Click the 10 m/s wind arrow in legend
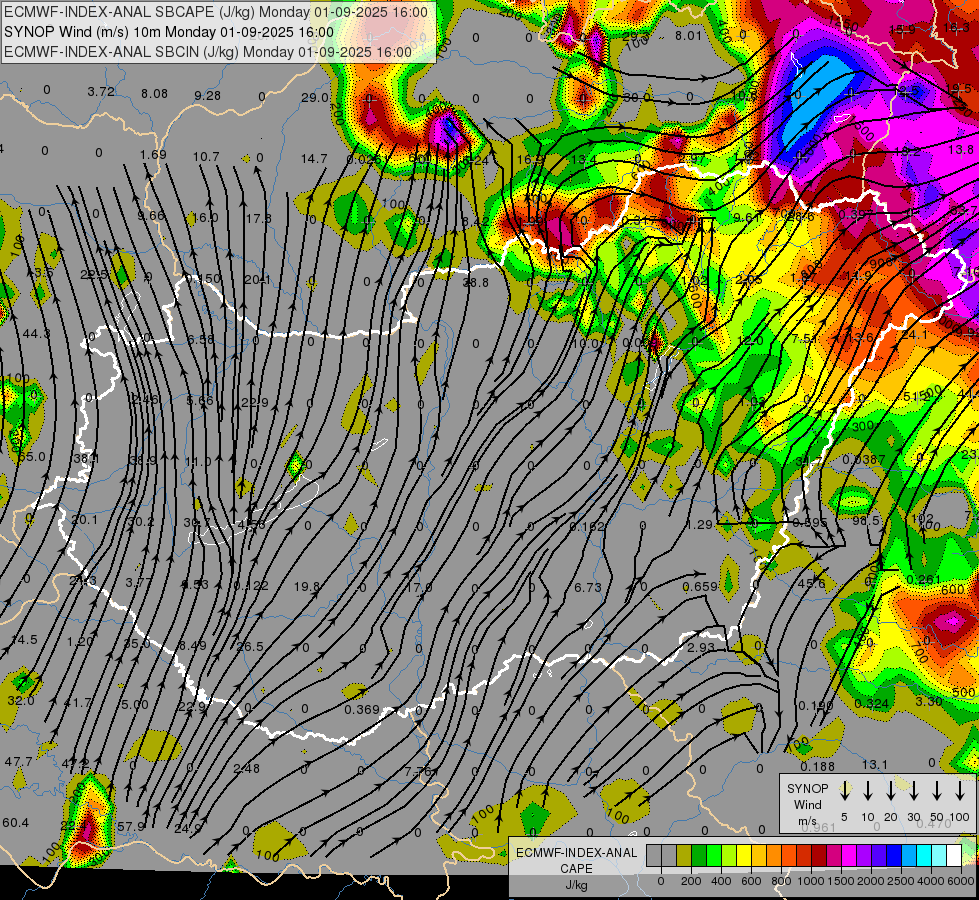The image size is (979, 900). pos(868,791)
